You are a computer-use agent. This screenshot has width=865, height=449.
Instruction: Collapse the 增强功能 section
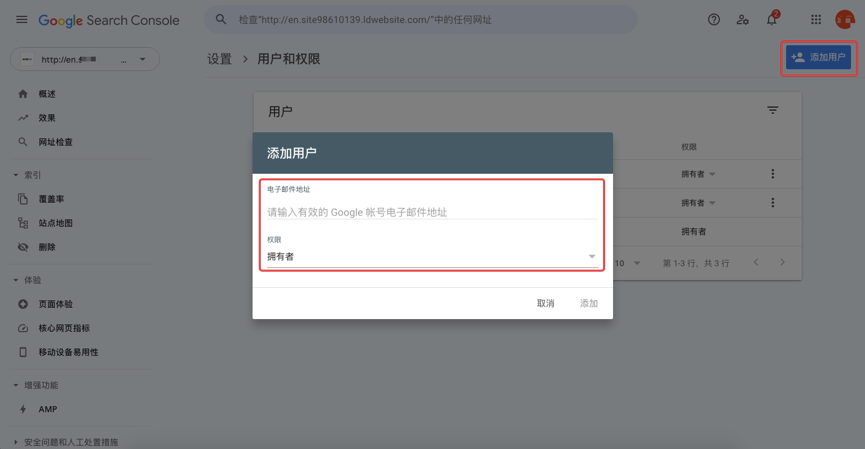tap(36, 385)
